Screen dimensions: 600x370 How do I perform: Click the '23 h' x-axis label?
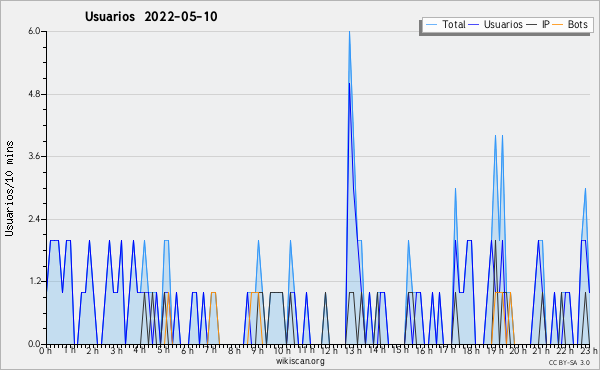589,351
